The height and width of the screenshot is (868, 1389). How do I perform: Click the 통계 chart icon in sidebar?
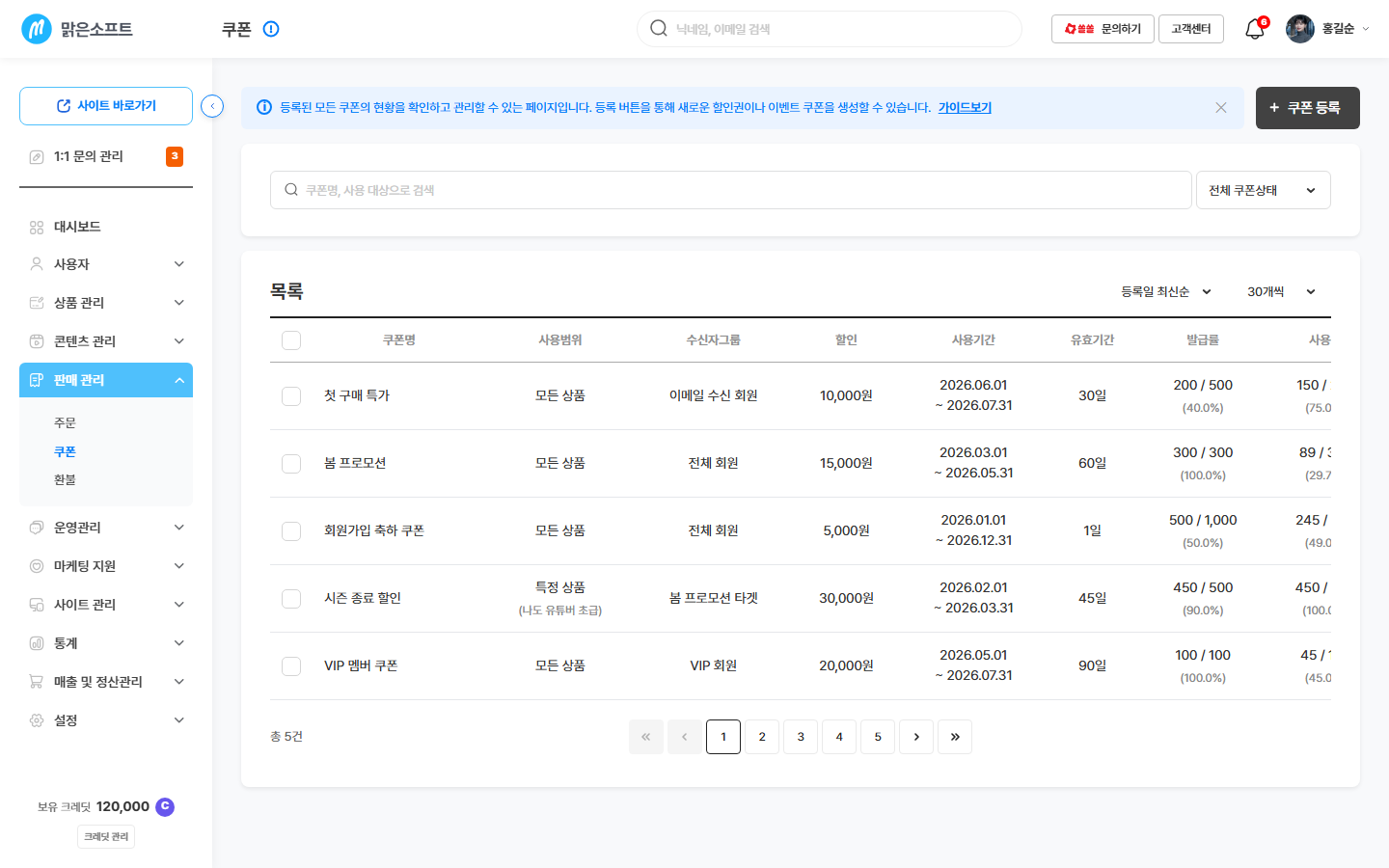[37, 643]
